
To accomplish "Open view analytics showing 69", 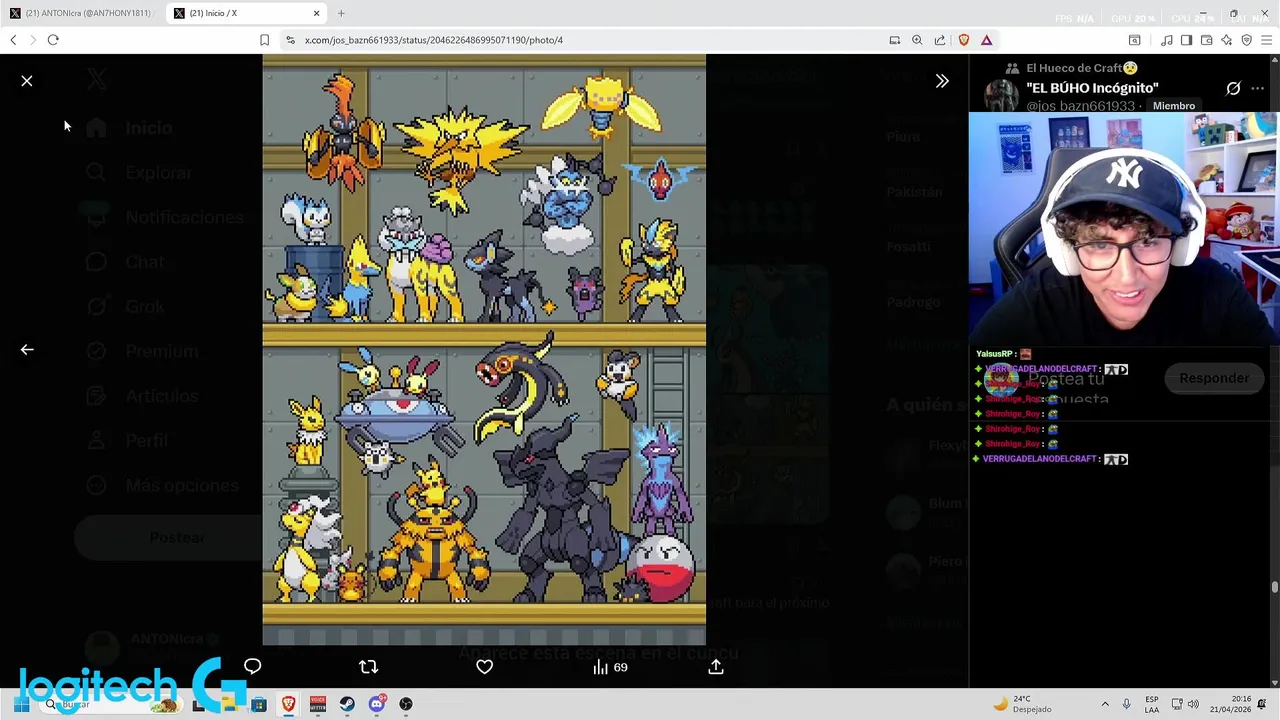I will 610,667.
